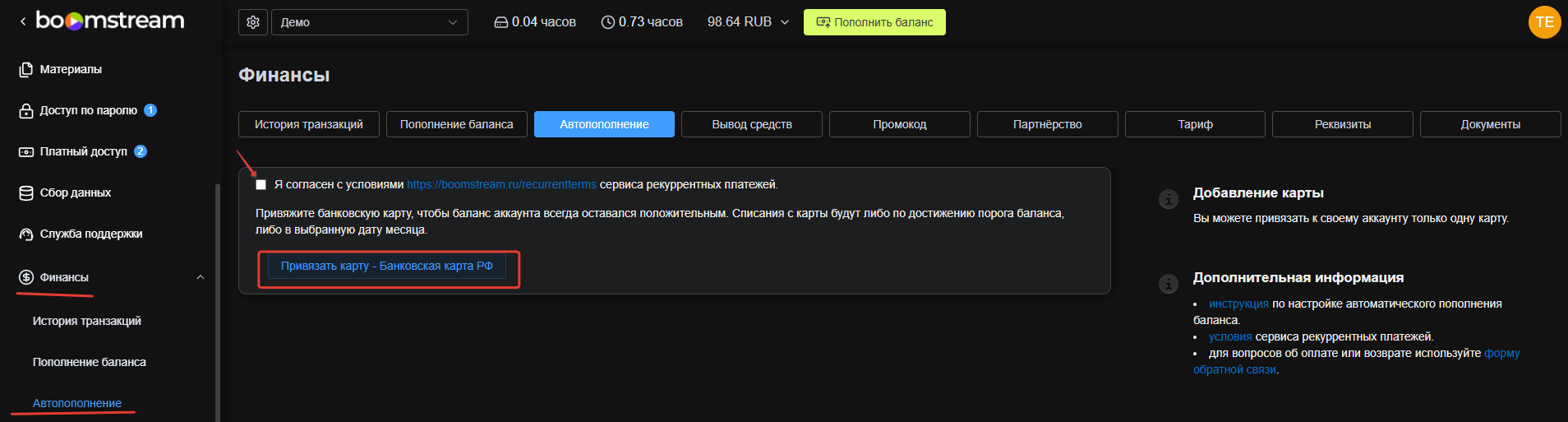Click Пополнить баланс button
The height and width of the screenshot is (422, 1568).
[x=874, y=22]
